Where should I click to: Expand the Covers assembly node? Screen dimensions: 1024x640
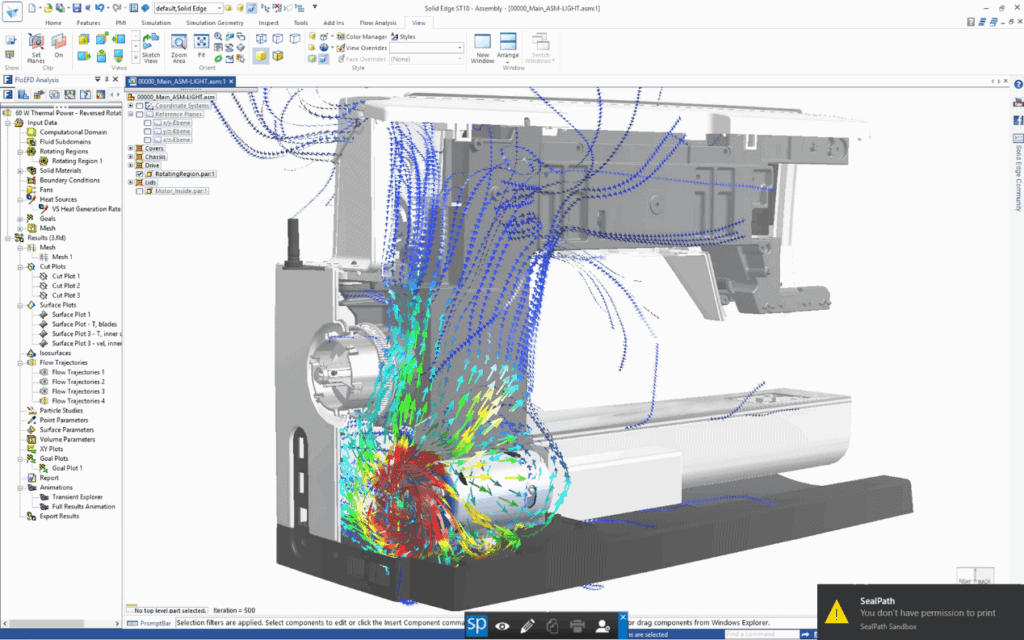131,149
